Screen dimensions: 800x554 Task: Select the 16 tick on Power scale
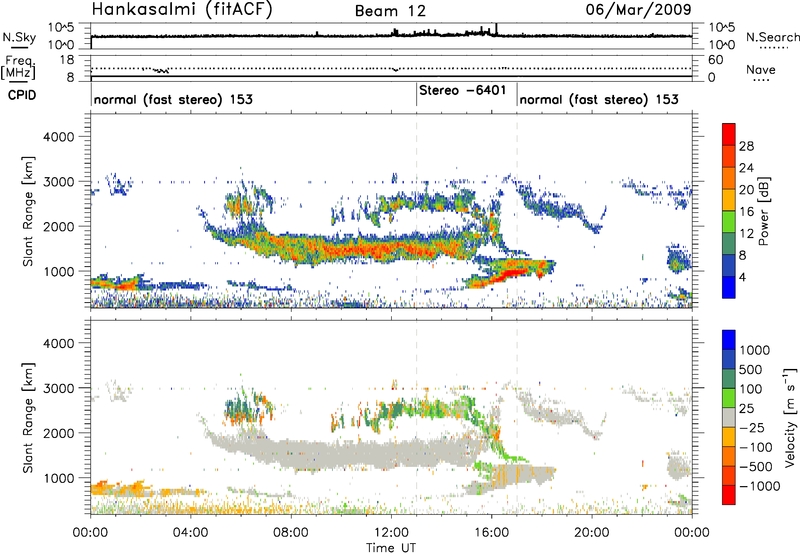pos(746,212)
